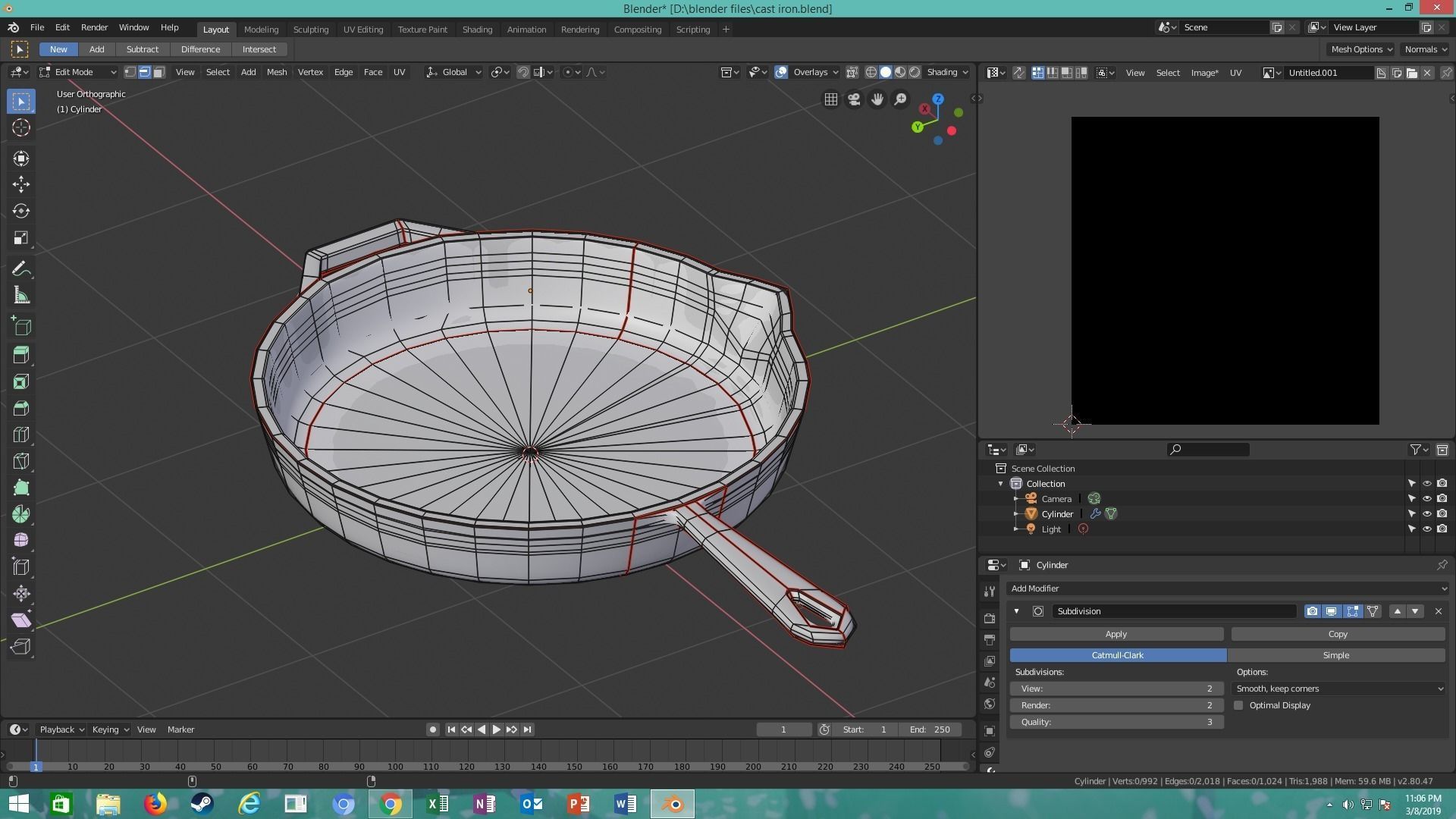Select the Edge Slide tool
This screenshot has width=1456, height=819.
click(x=21, y=566)
